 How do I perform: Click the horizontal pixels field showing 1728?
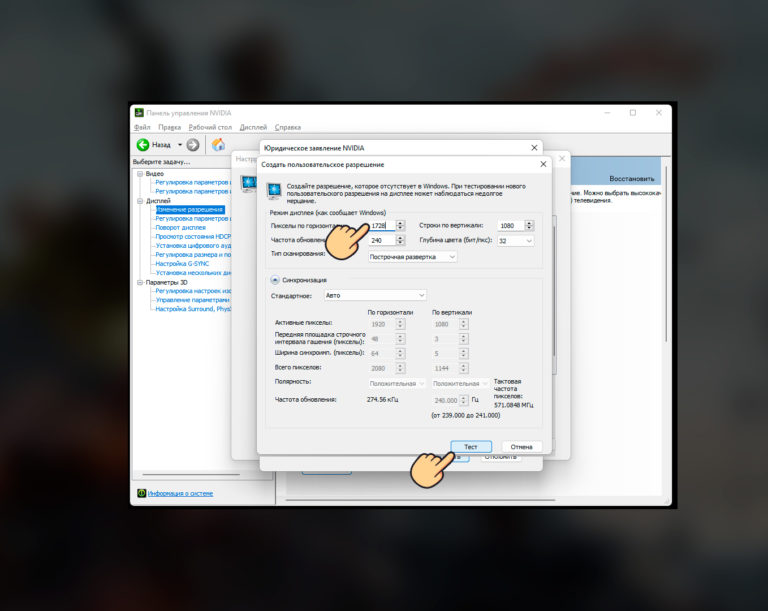click(382, 225)
